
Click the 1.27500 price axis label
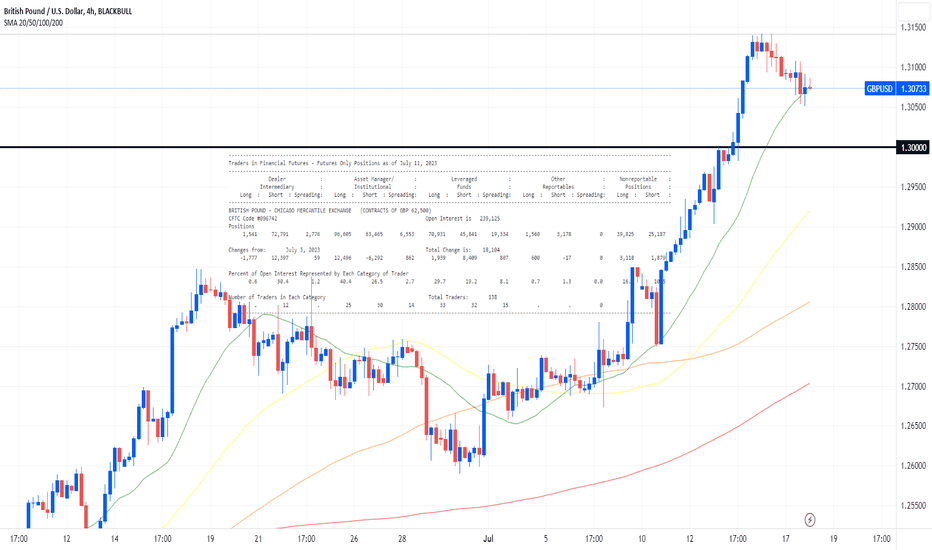tap(914, 346)
